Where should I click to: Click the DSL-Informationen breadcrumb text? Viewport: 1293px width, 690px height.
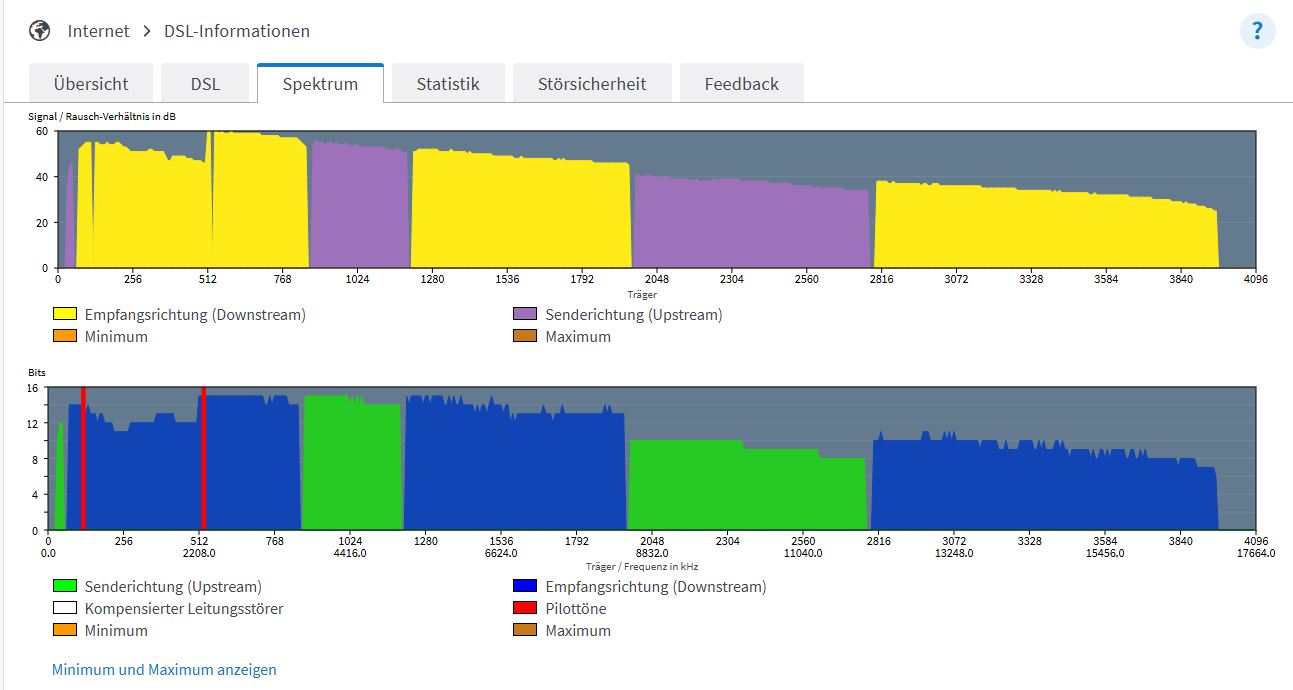click(x=237, y=31)
